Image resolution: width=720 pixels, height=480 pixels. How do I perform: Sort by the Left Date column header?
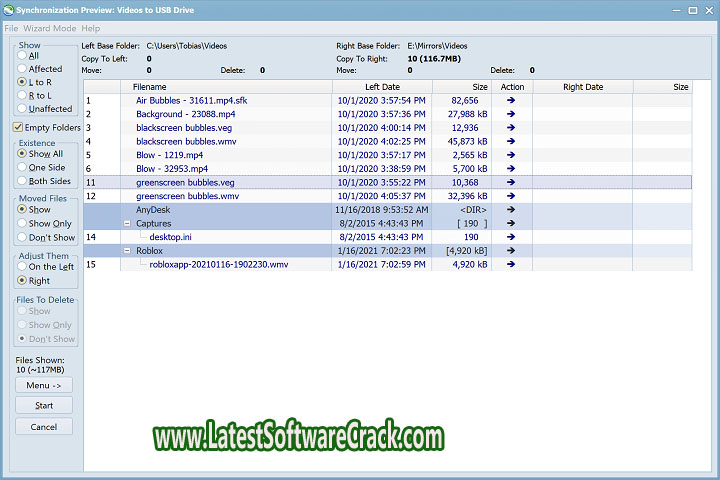click(x=382, y=87)
